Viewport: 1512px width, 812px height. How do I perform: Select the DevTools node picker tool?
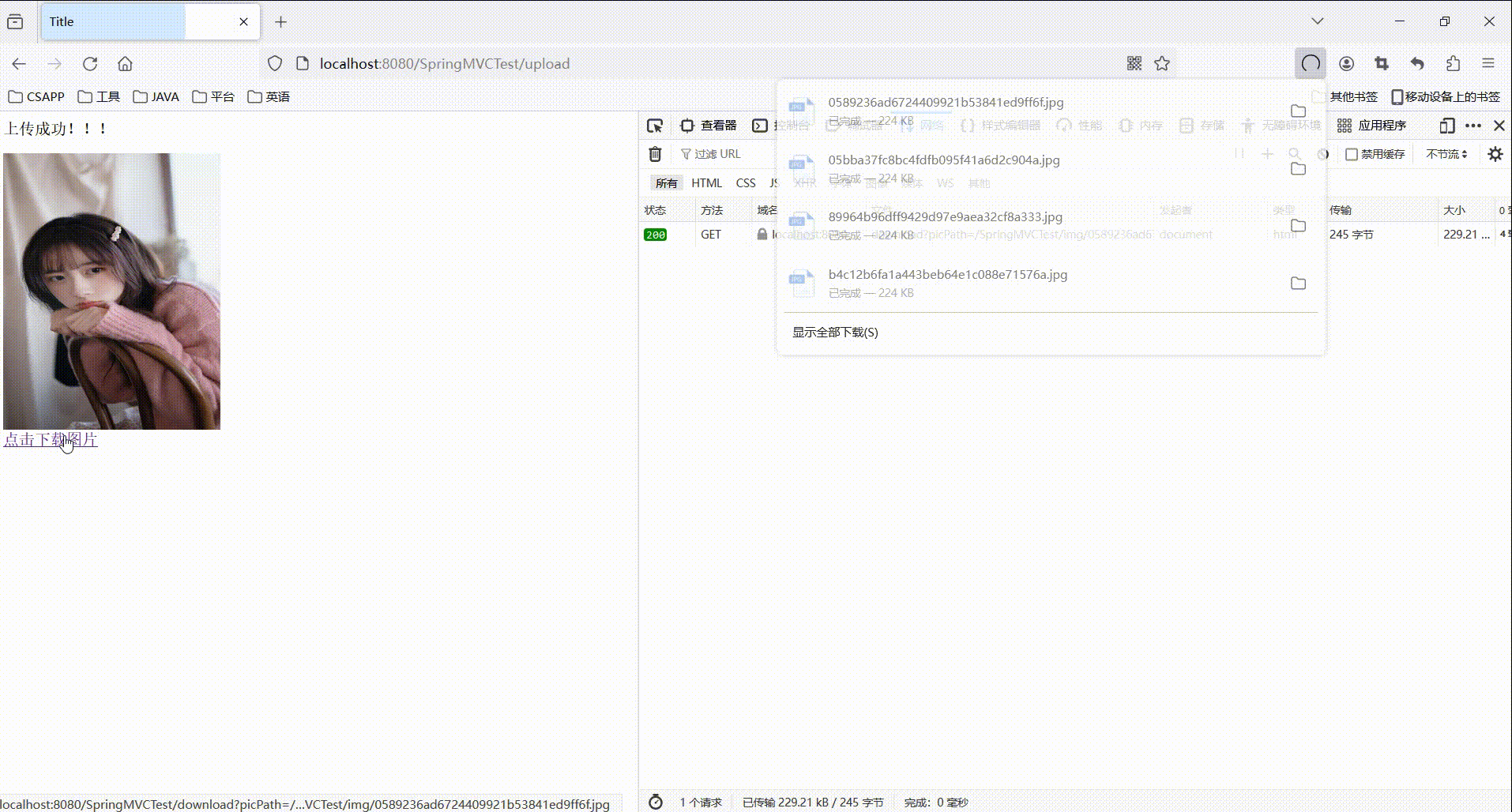point(655,125)
